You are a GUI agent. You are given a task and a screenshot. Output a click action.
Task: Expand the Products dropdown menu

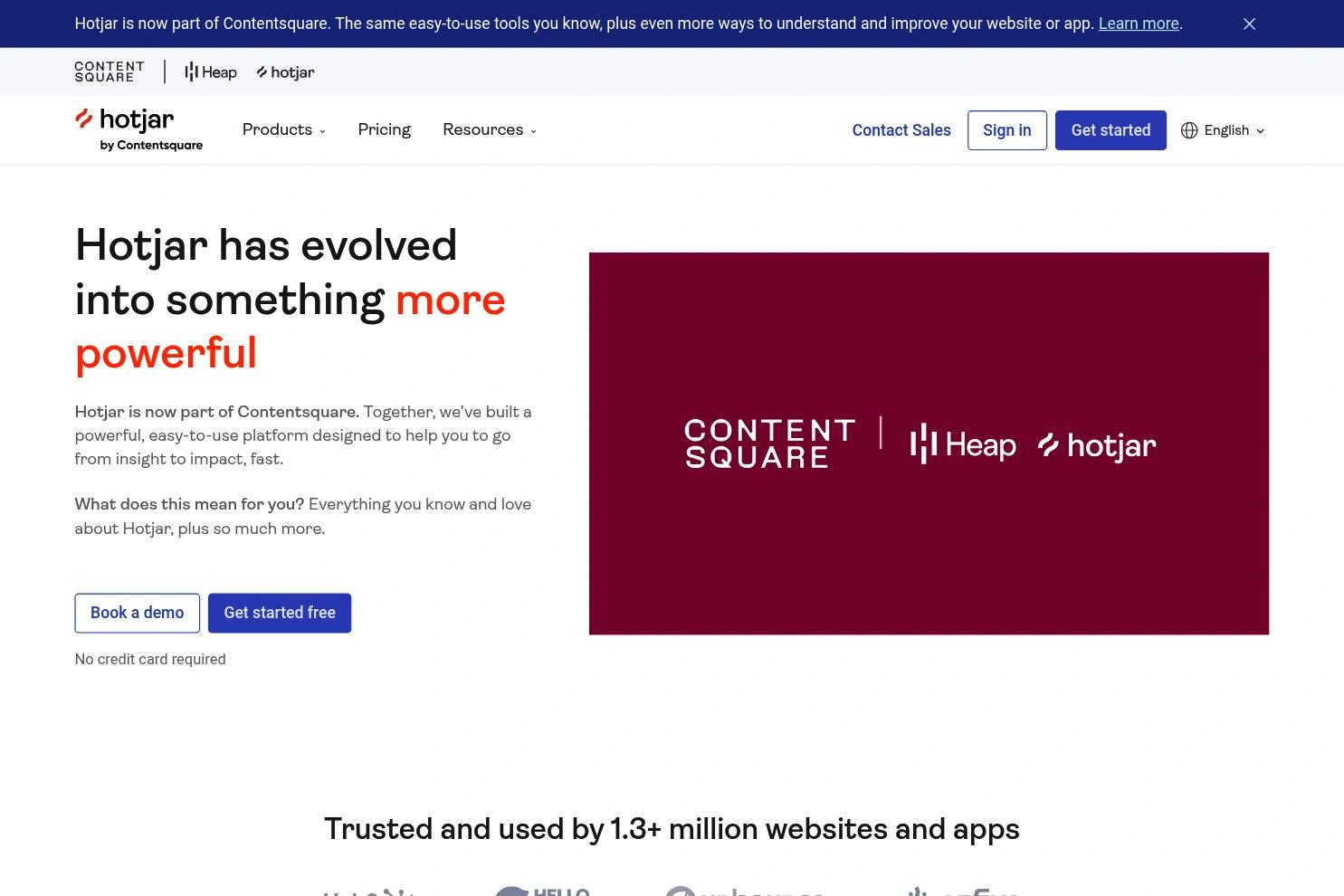click(x=283, y=129)
